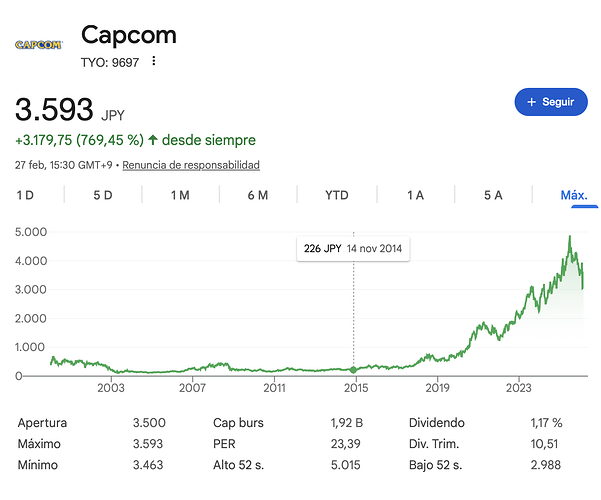This screenshot has height=500, width=601.
Task: Show the 6 M chart range
Action: 258,195
